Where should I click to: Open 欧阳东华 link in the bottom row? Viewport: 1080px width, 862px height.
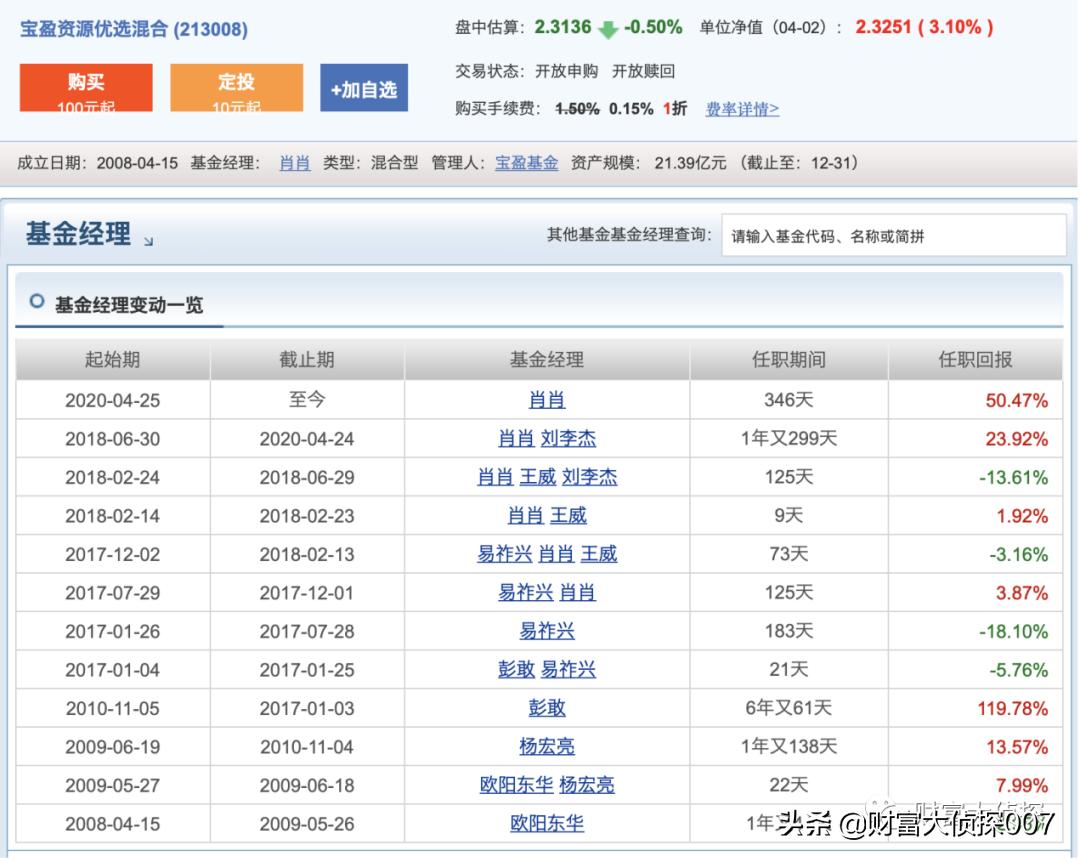click(545, 824)
